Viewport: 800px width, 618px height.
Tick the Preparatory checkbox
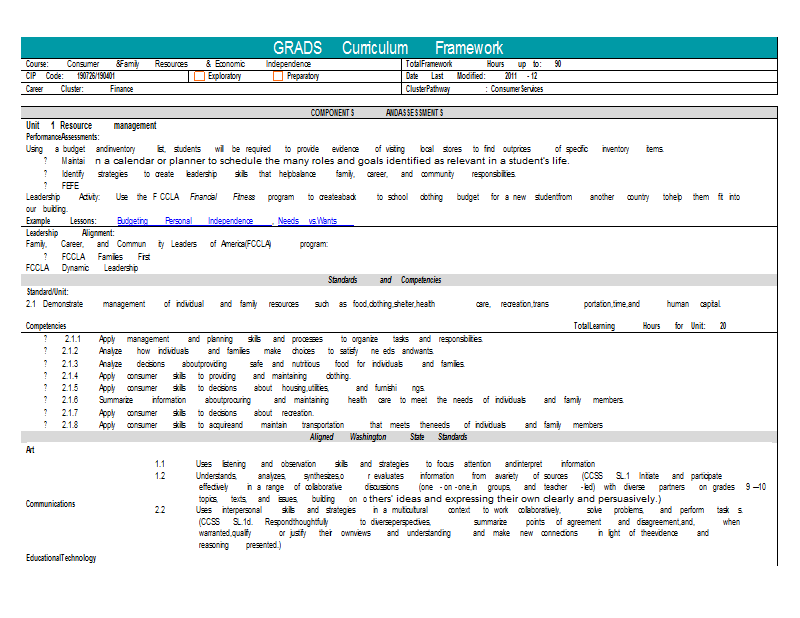[278, 76]
